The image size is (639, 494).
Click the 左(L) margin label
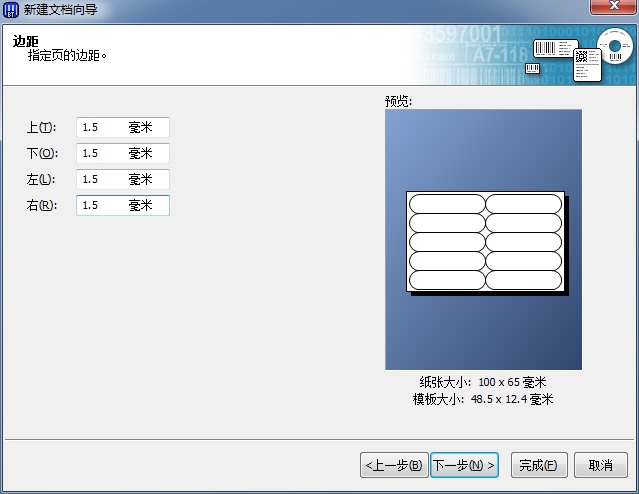(41, 180)
